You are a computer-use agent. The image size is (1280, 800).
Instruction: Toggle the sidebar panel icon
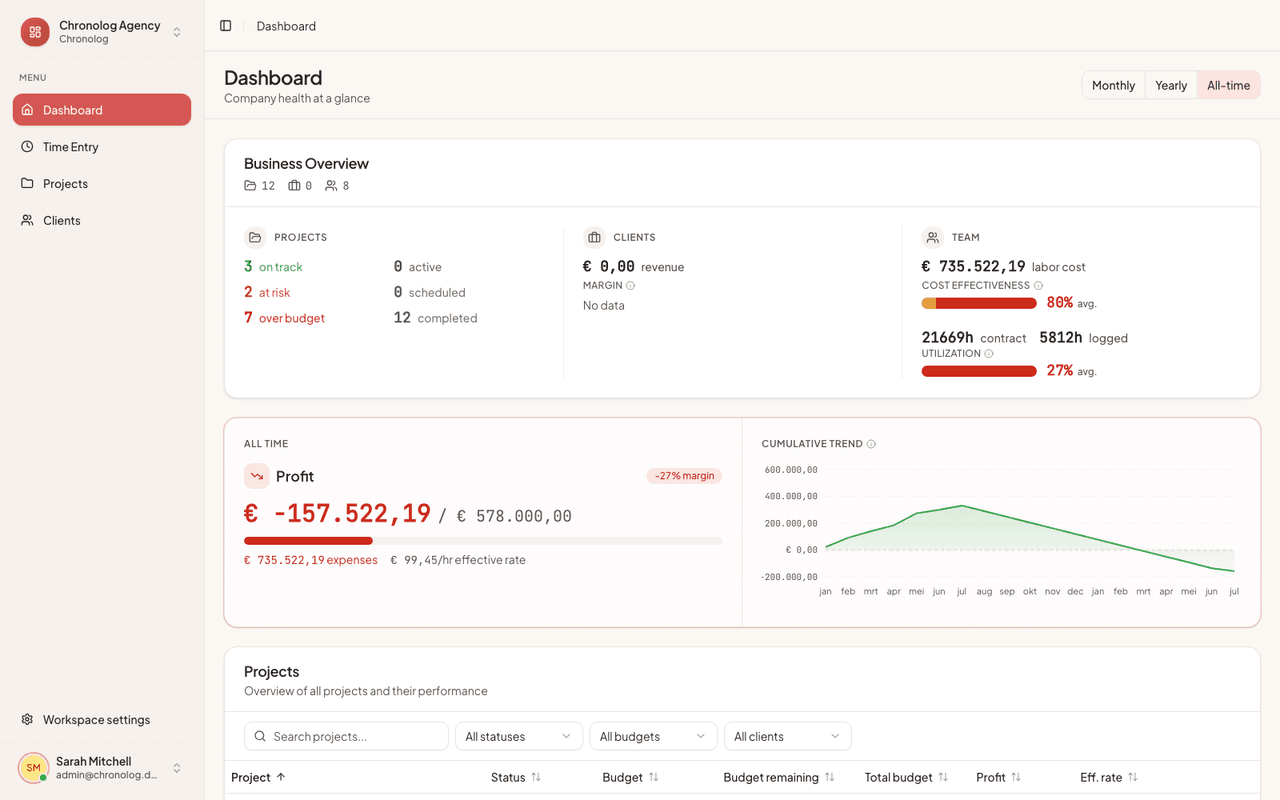click(x=226, y=26)
